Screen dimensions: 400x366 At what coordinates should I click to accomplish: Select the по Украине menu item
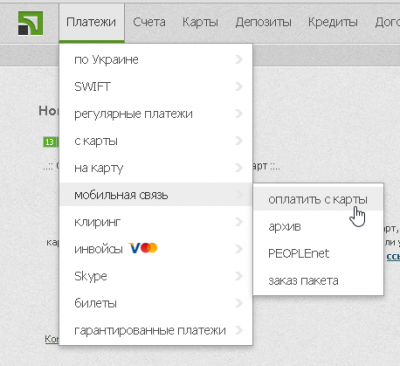(156, 60)
